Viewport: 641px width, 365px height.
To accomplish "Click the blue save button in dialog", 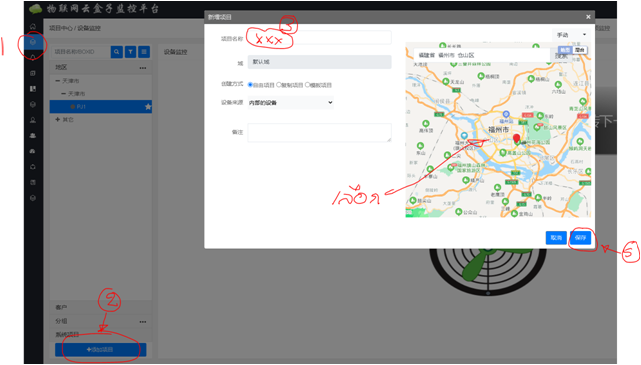I will (x=580, y=237).
